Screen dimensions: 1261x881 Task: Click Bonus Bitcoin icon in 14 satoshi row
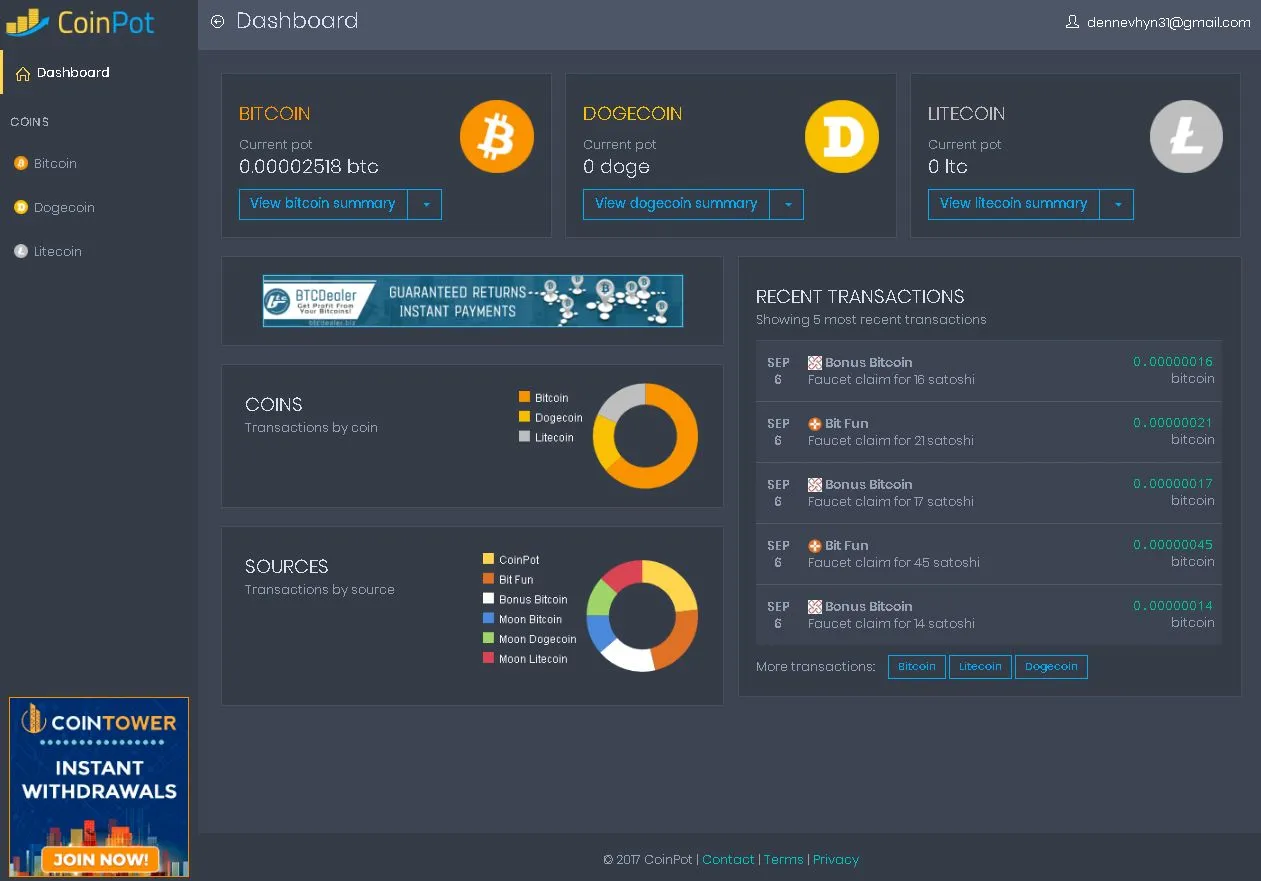pyautogui.click(x=815, y=607)
